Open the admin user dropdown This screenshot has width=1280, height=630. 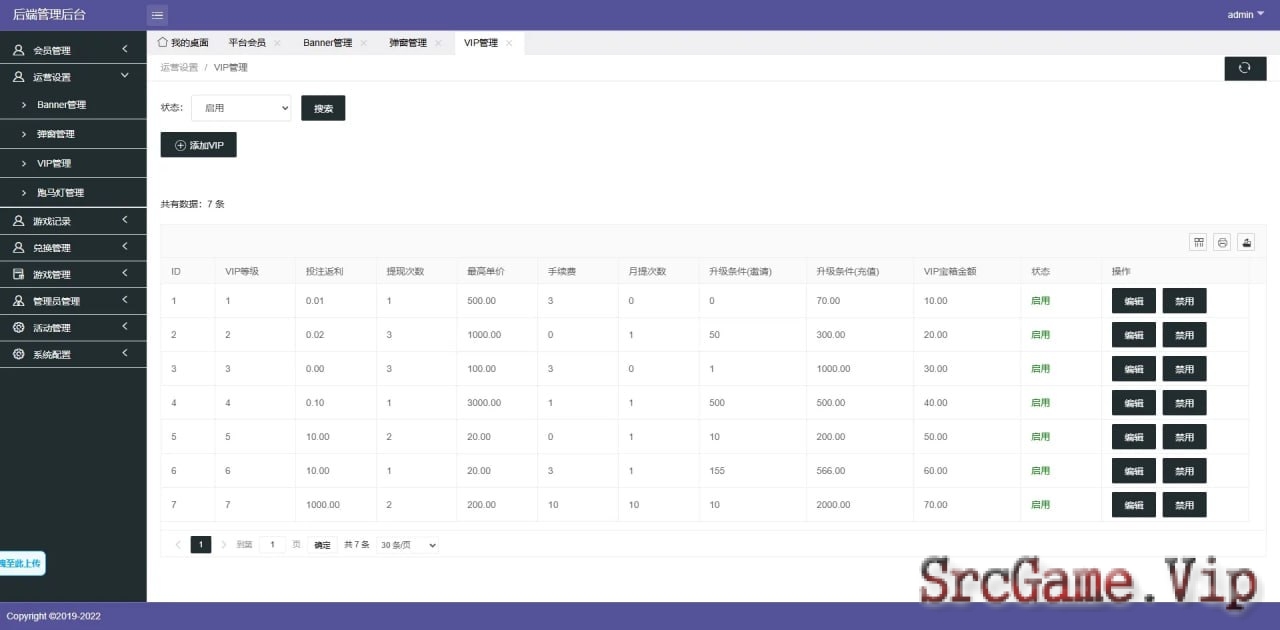pyautogui.click(x=1246, y=14)
